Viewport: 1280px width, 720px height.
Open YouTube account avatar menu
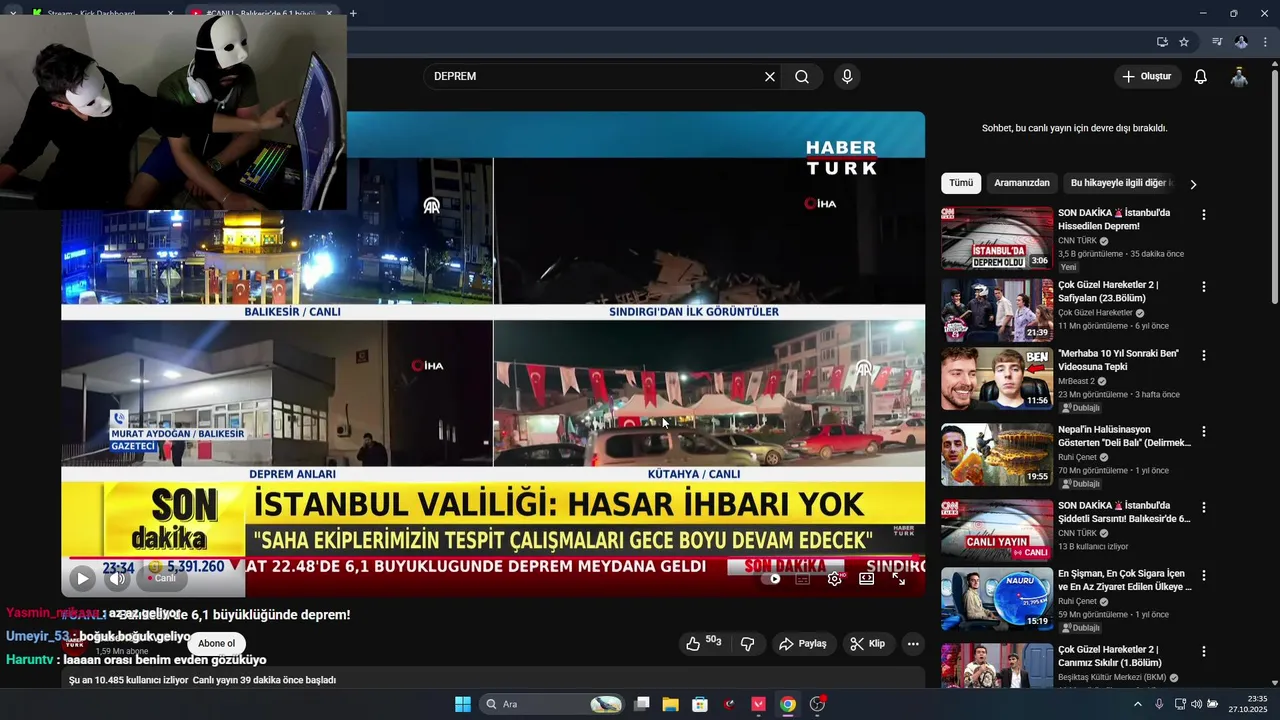(x=1239, y=77)
